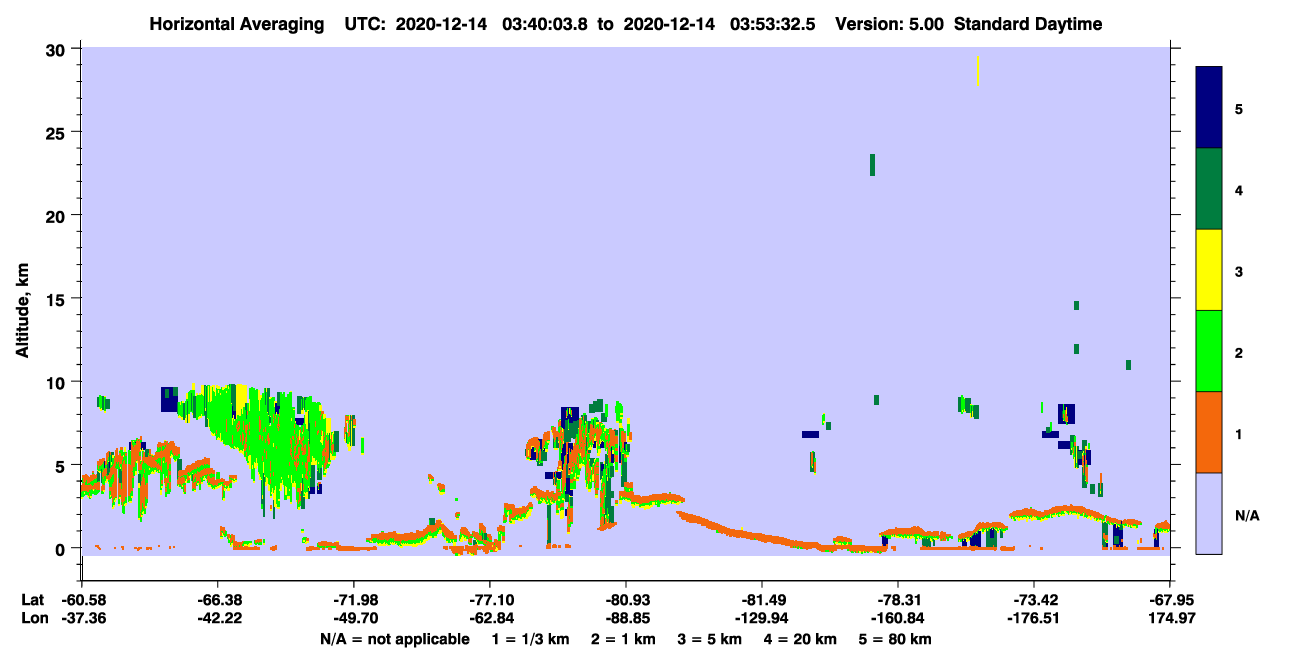Click the y-axis tick label '30'

(x=58, y=49)
